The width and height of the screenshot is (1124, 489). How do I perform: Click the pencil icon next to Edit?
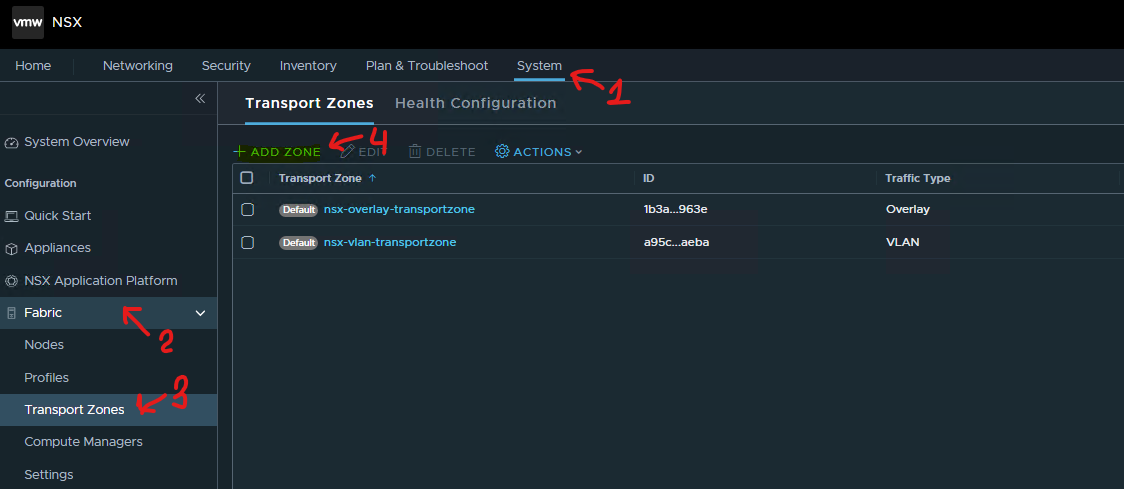tap(347, 152)
